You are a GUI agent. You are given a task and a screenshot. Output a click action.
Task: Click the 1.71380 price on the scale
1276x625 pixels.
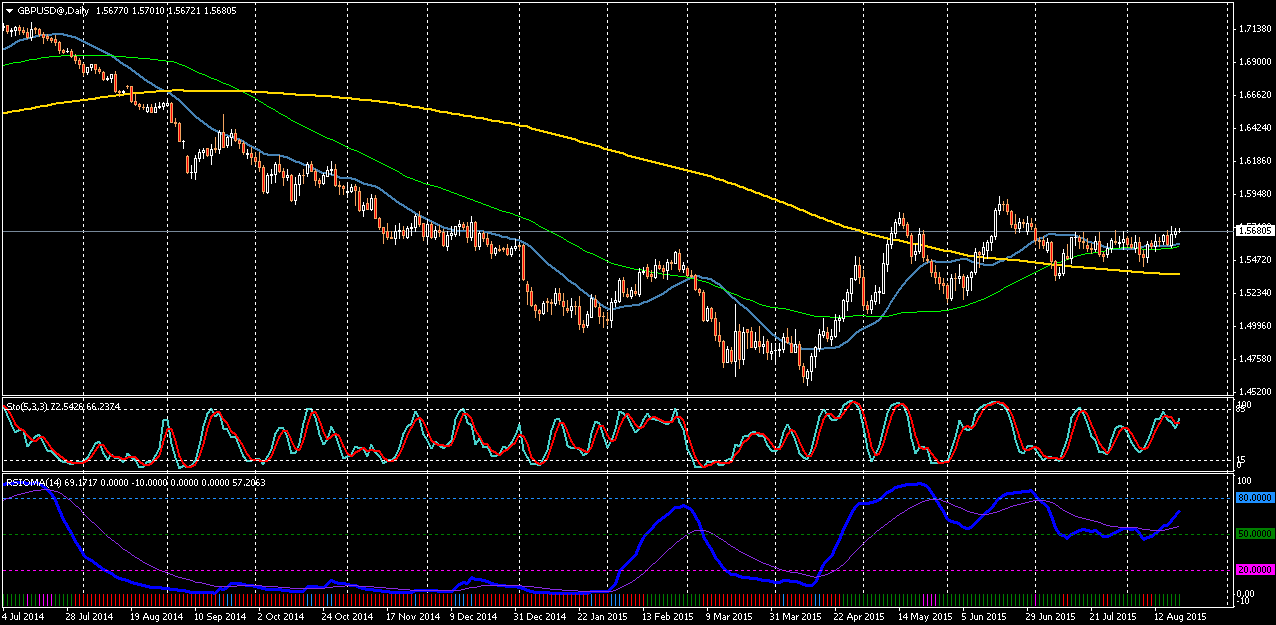[x=1254, y=29]
